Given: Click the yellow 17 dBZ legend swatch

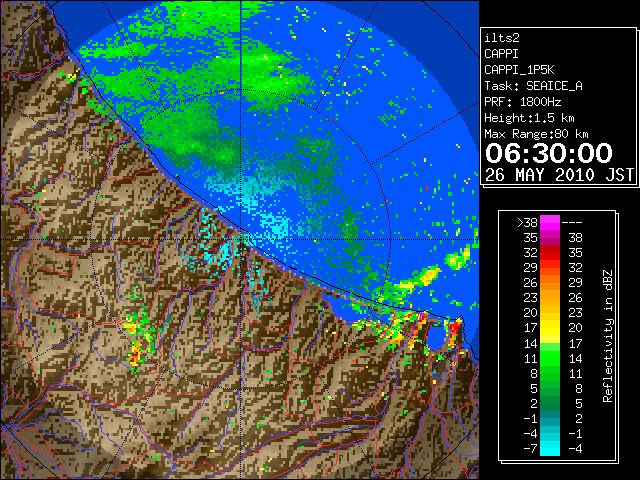Looking at the screenshot, I should click(550, 328).
